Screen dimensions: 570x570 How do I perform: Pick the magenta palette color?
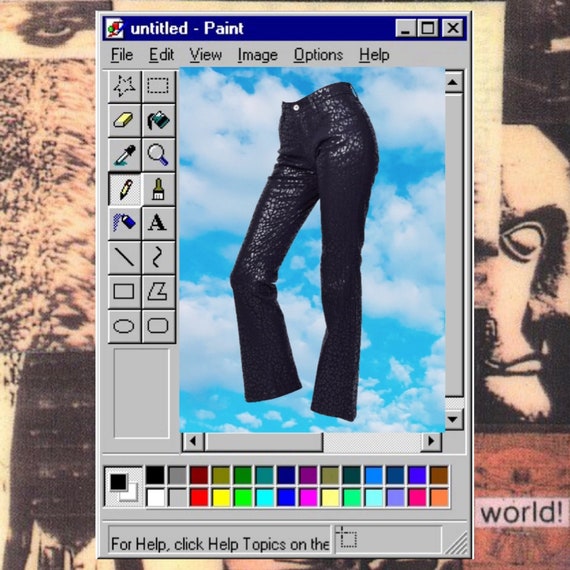[308, 497]
